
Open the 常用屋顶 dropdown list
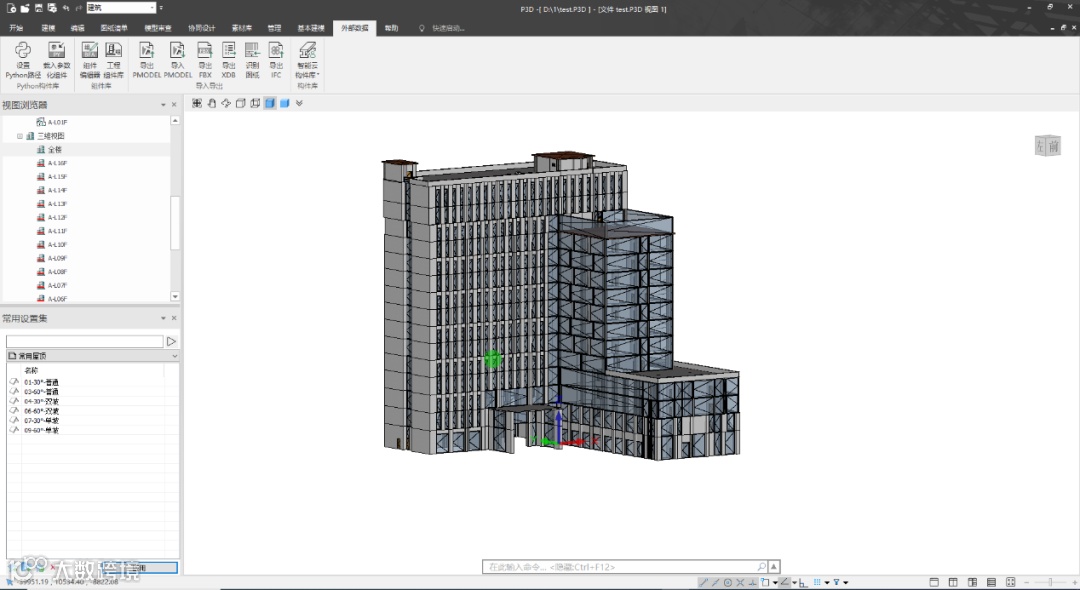(175, 356)
